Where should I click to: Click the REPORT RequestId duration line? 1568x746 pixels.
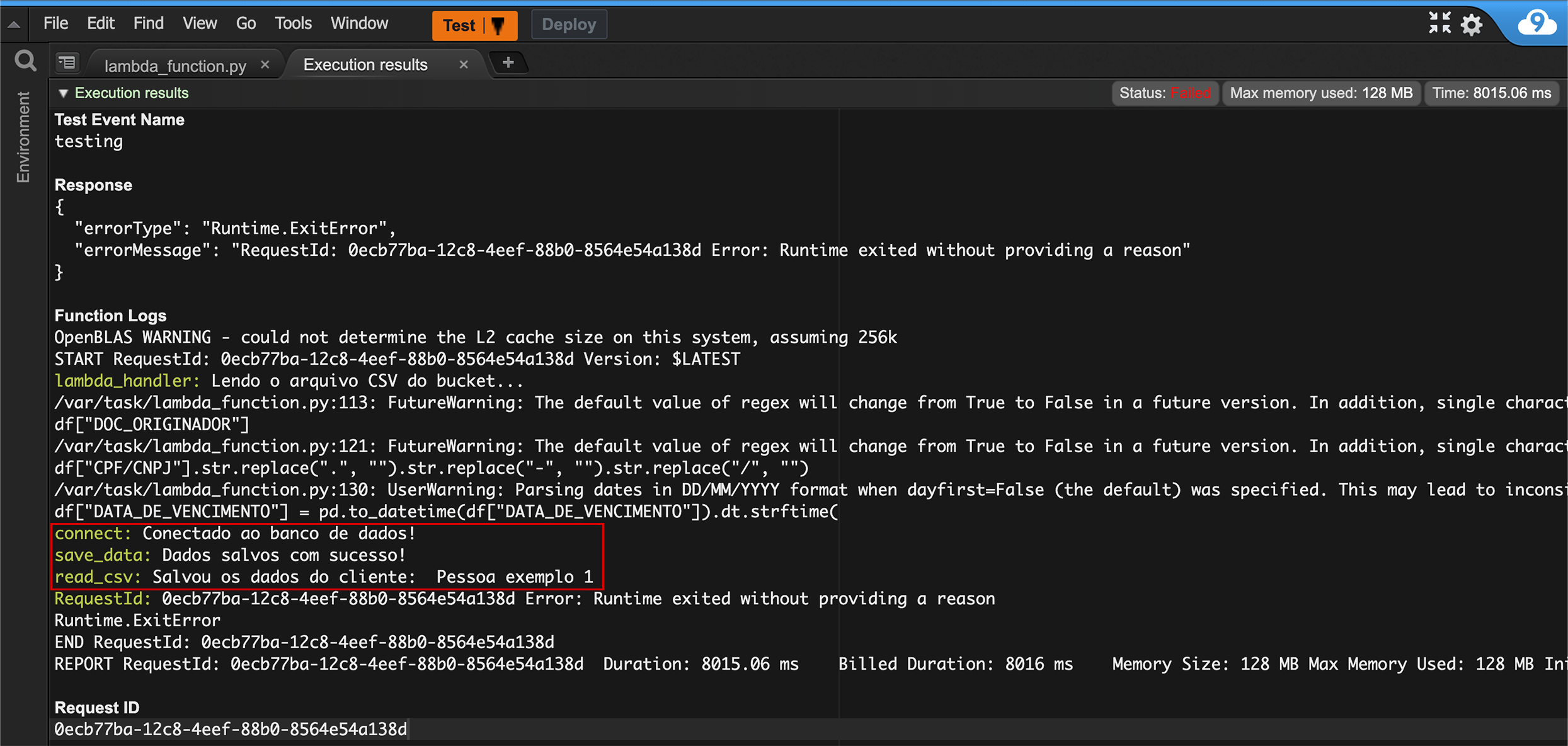pos(811,664)
